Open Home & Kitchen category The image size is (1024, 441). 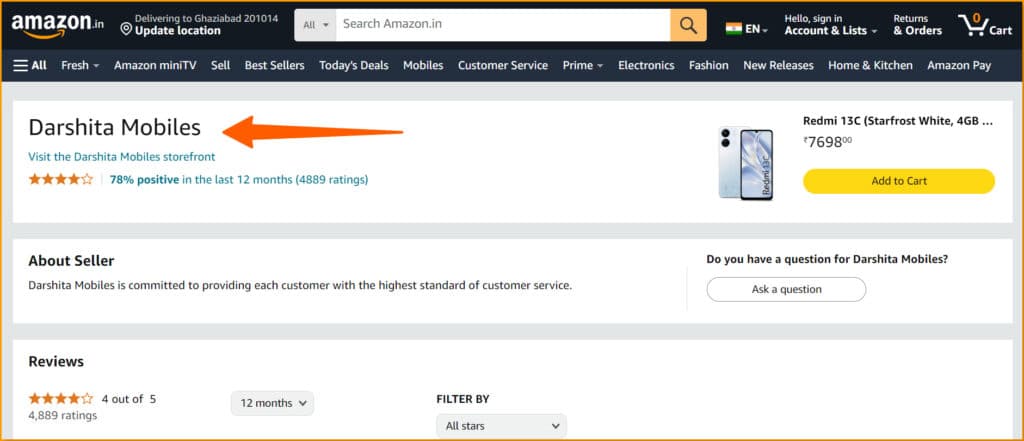[871, 65]
